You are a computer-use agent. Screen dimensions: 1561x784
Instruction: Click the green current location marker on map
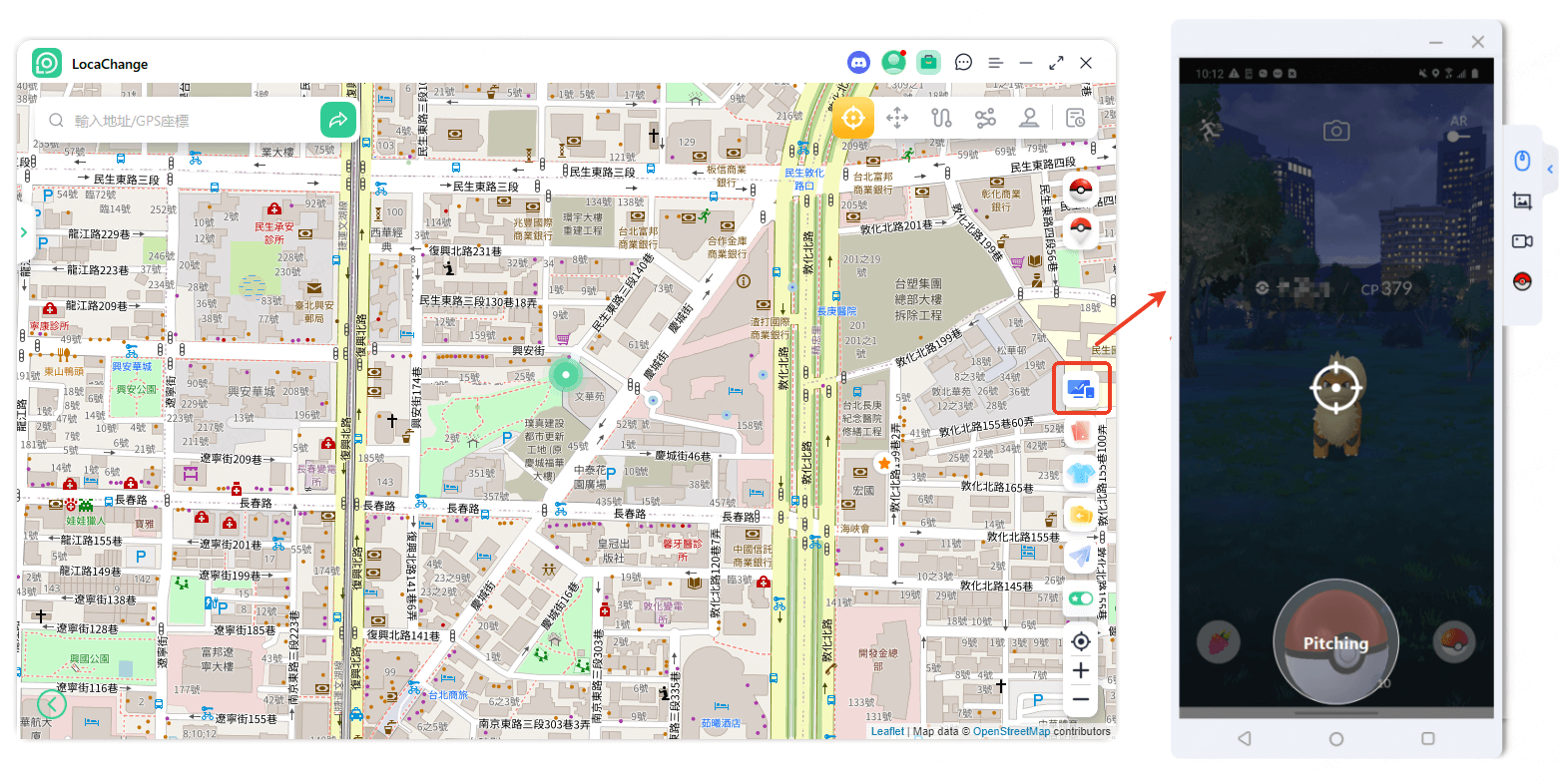coord(565,375)
